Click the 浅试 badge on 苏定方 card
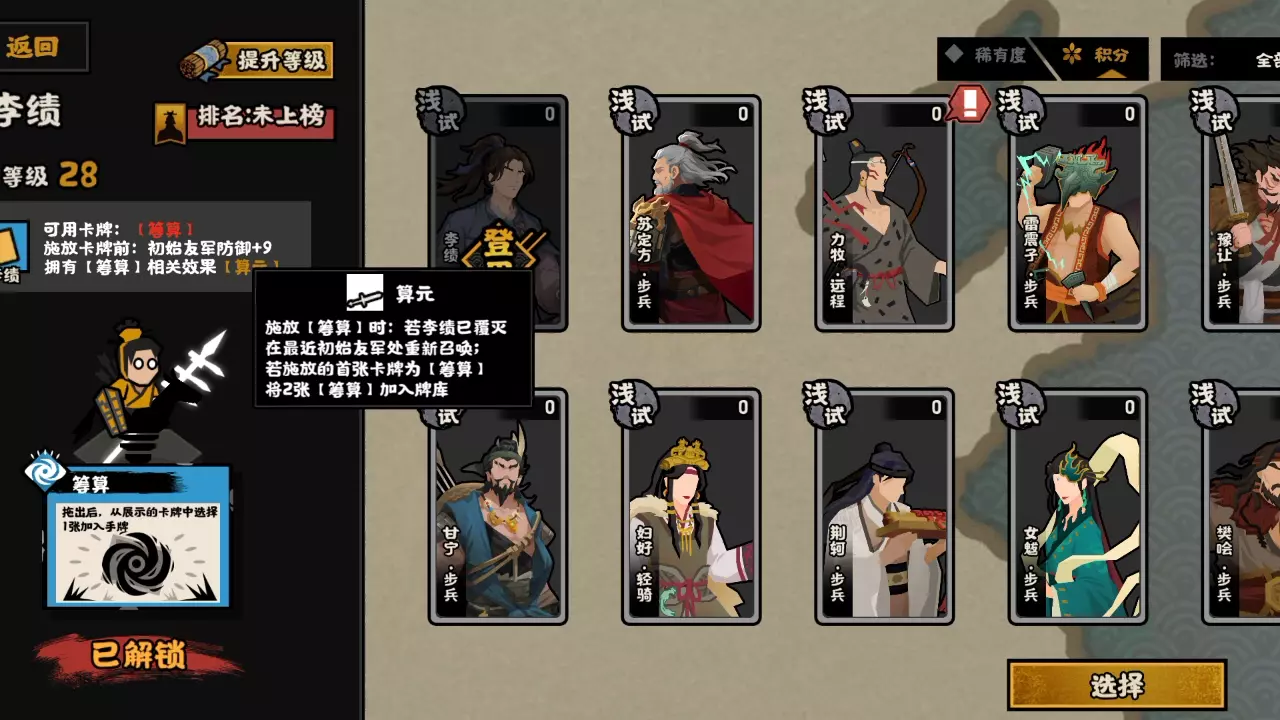The width and height of the screenshot is (1280, 720). pyautogui.click(x=633, y=111)
